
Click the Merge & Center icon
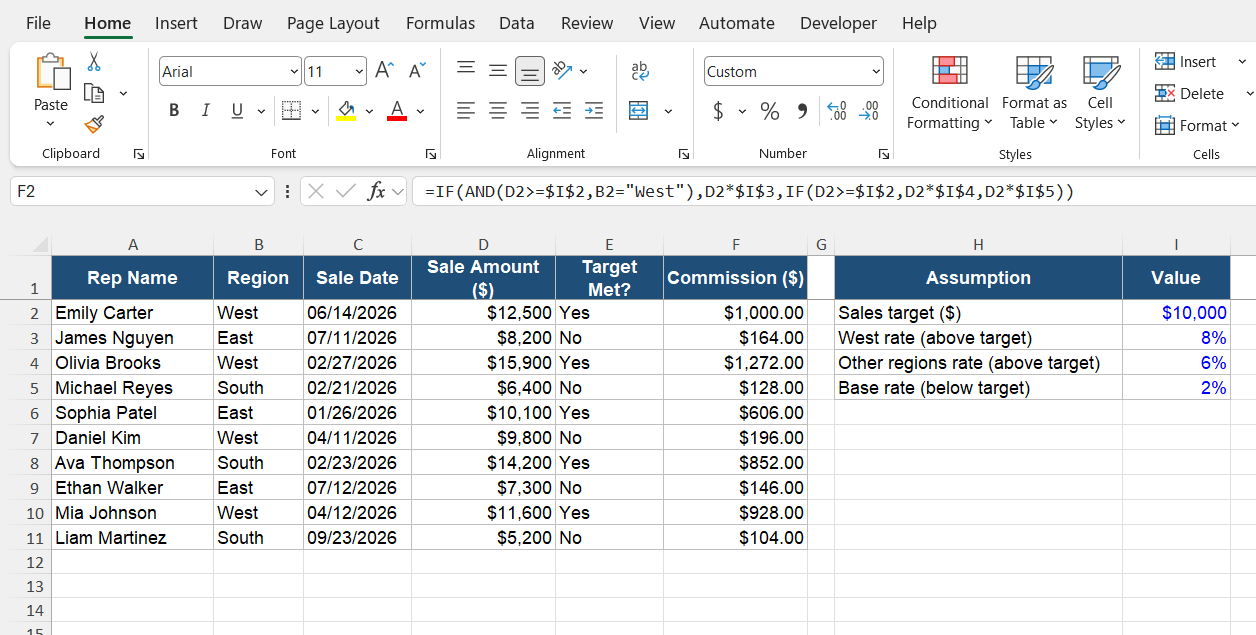click(639, 110)
